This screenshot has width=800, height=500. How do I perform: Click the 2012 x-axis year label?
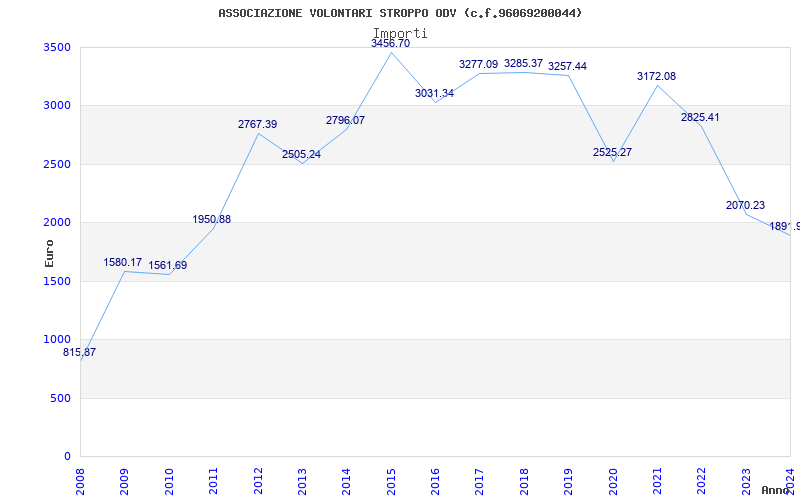click(258, 481)
